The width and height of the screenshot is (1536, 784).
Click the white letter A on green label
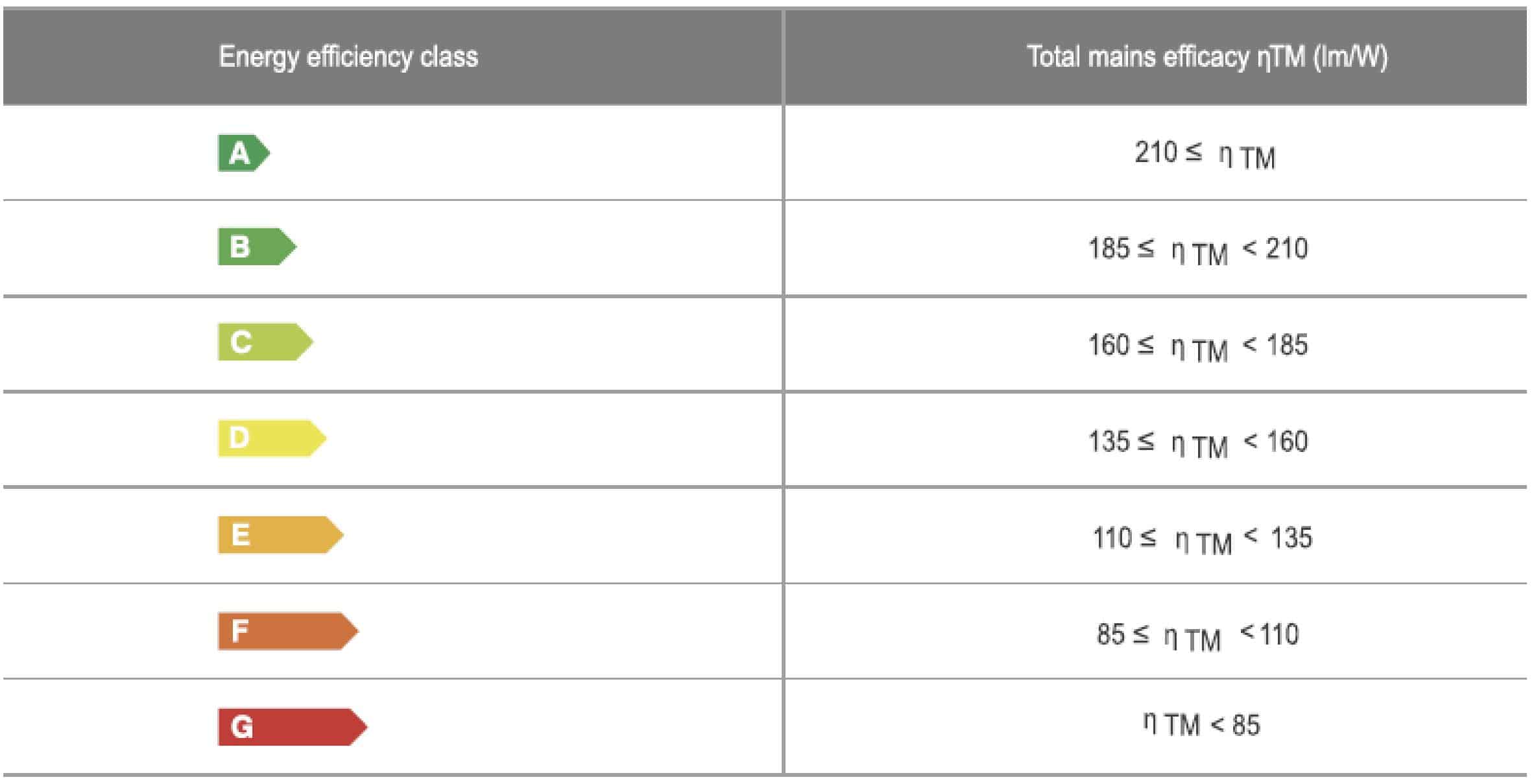tap(239, 154)
